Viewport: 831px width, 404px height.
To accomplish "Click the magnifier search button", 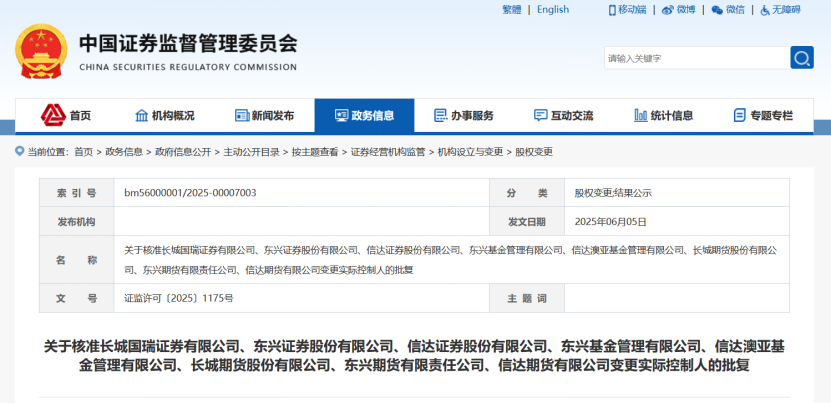I will pos(802,58).
